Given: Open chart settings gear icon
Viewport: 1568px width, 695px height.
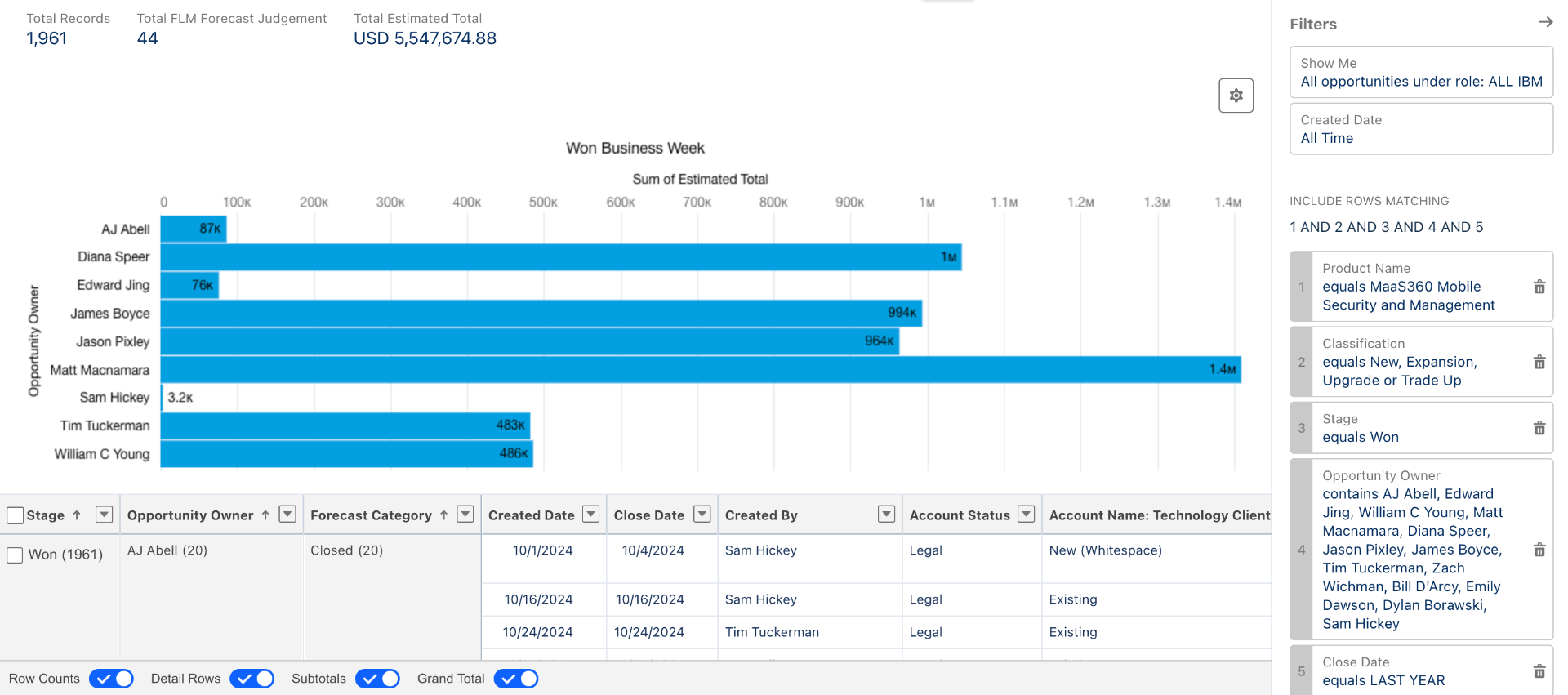Looking at the screenshot, I should pos(1236,96).
